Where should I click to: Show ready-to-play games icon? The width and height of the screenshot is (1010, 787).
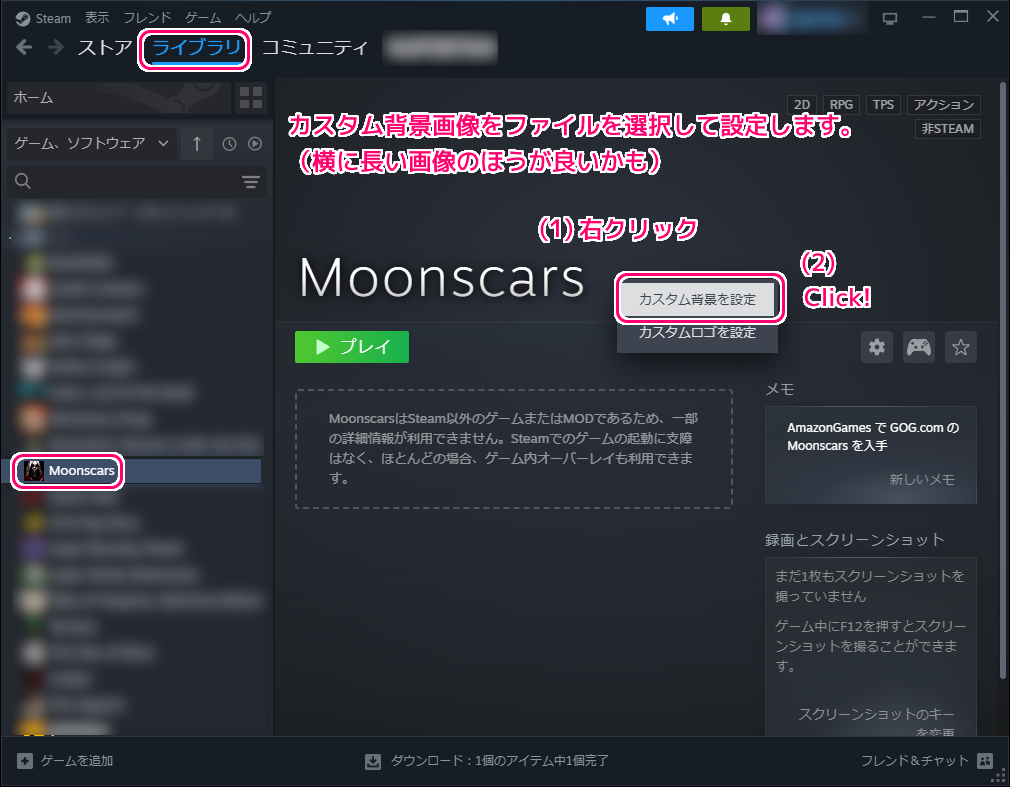click(255, 144)
